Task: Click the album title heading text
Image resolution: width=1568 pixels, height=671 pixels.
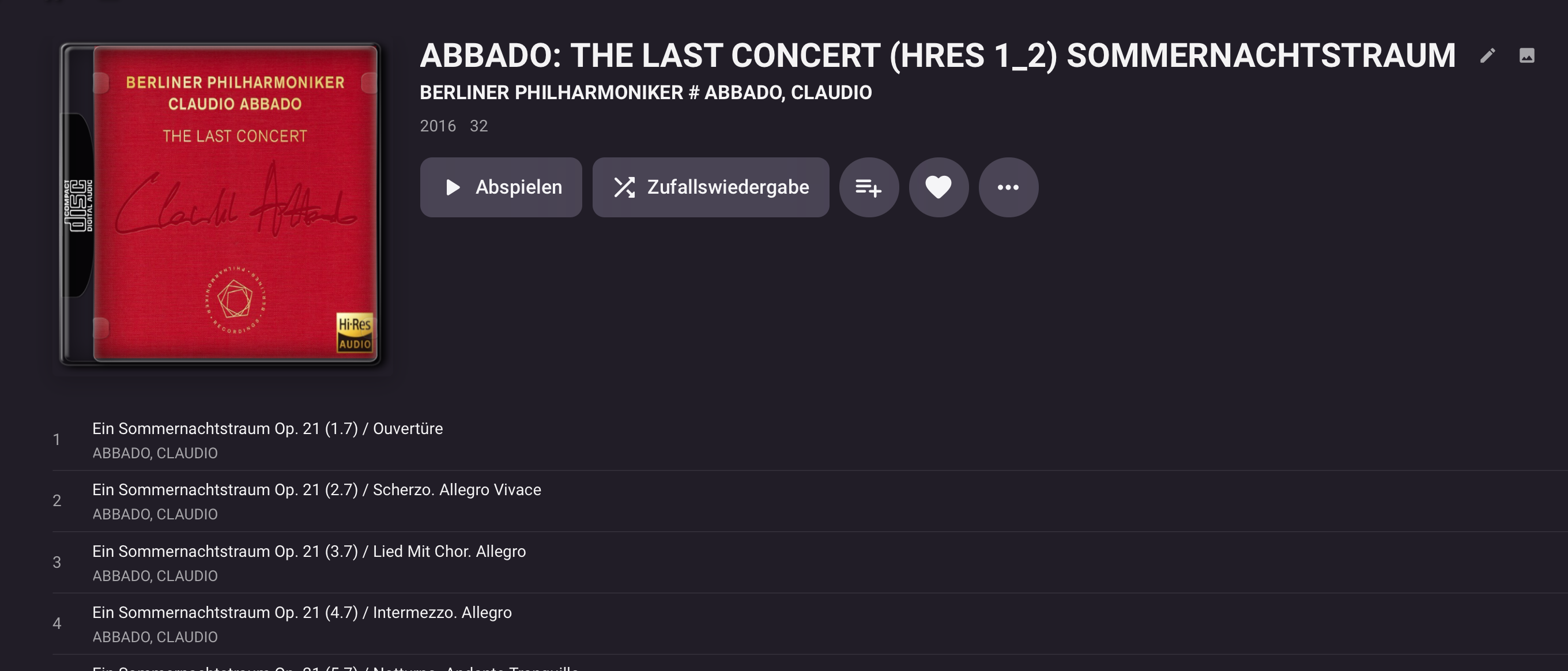Action: [x=937, y=55]
